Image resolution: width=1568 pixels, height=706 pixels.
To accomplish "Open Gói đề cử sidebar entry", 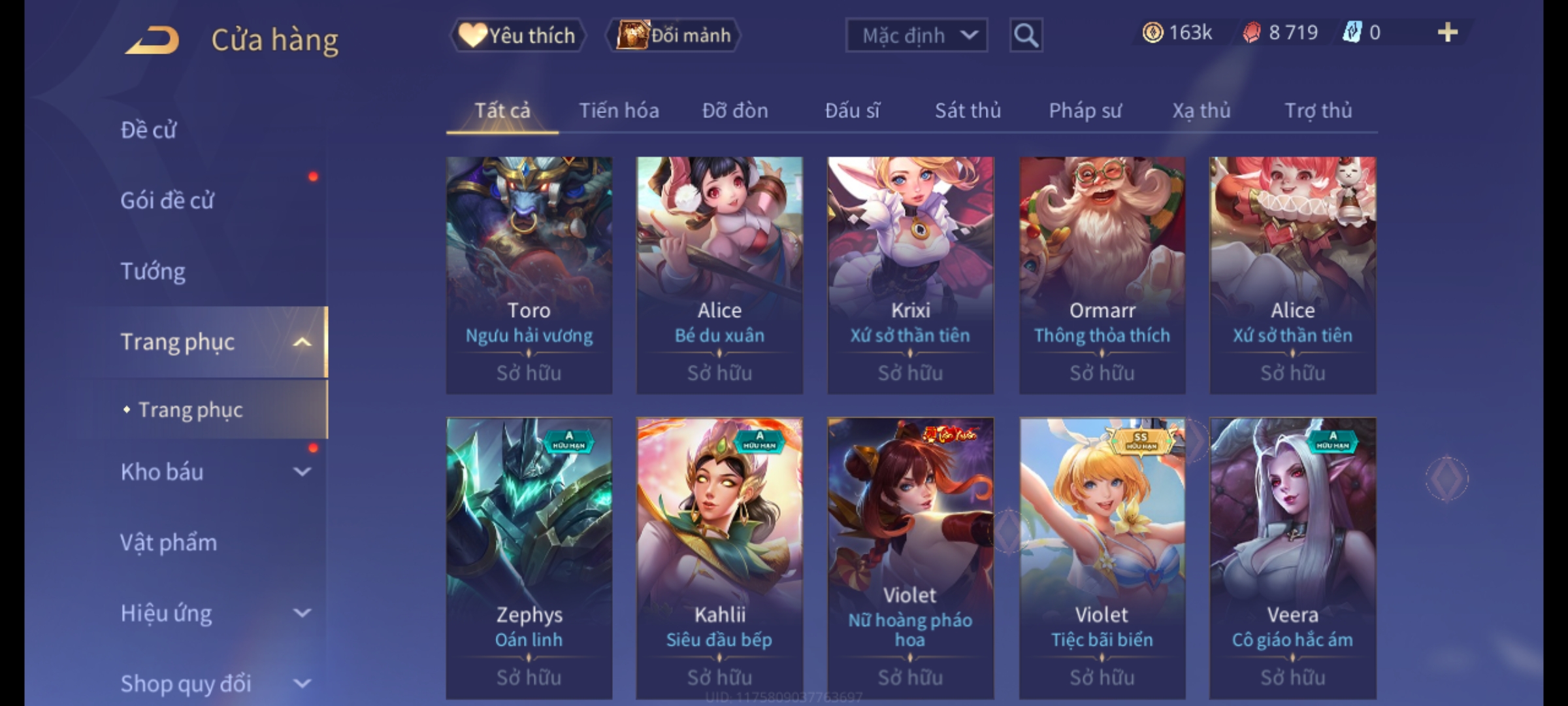I will 167,201.
